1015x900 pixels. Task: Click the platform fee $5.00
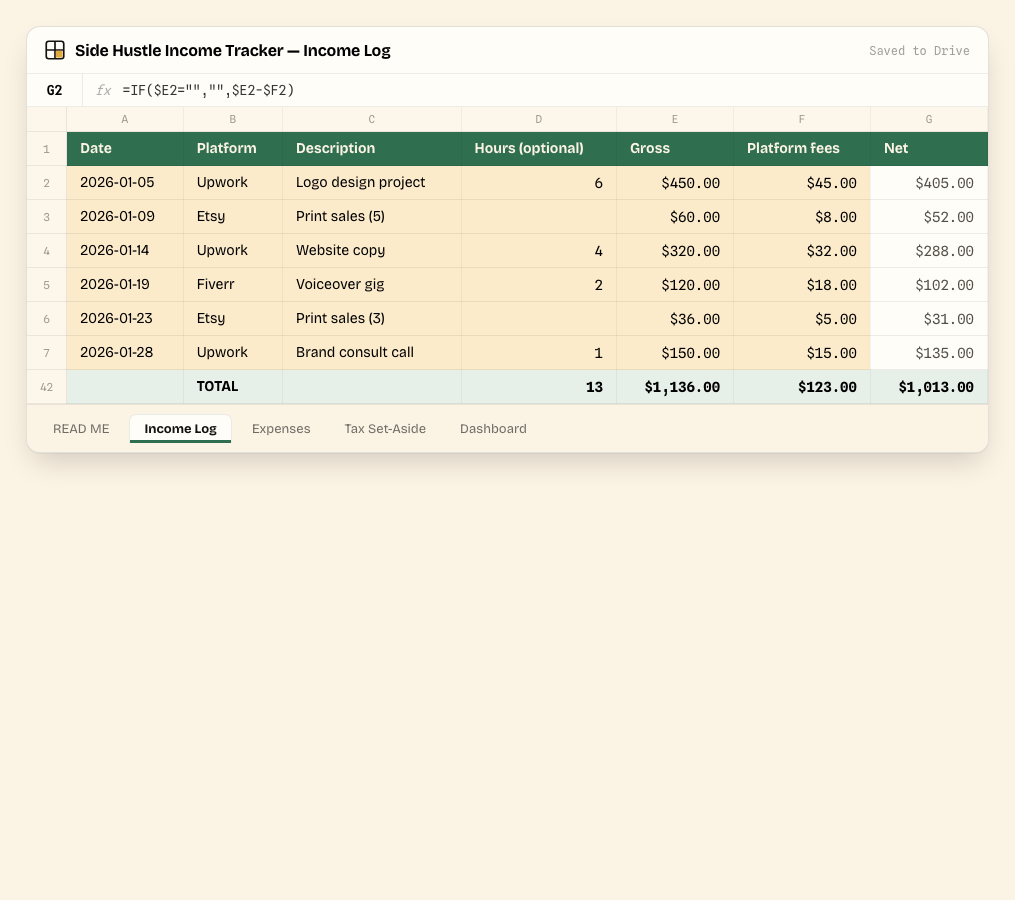point(802,319)
